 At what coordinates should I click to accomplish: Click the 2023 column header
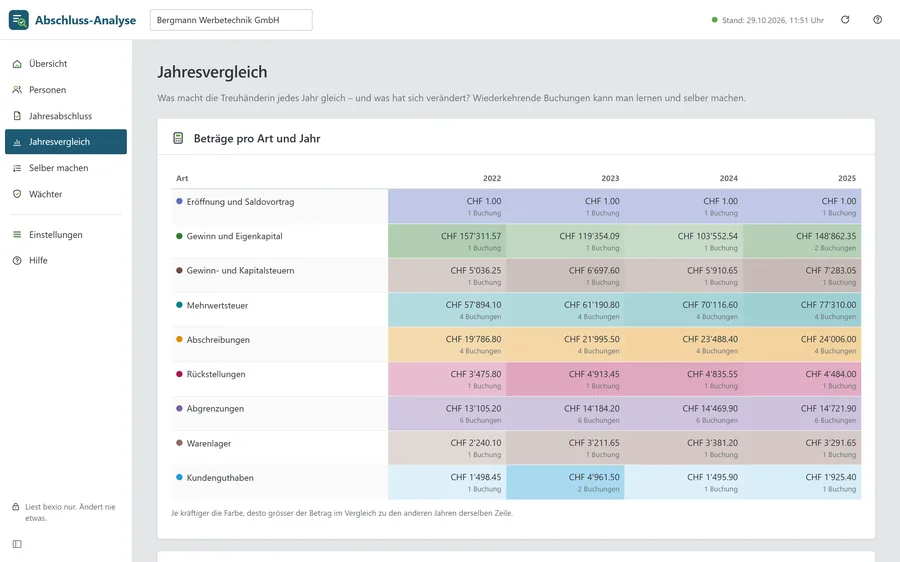[610, 179]
